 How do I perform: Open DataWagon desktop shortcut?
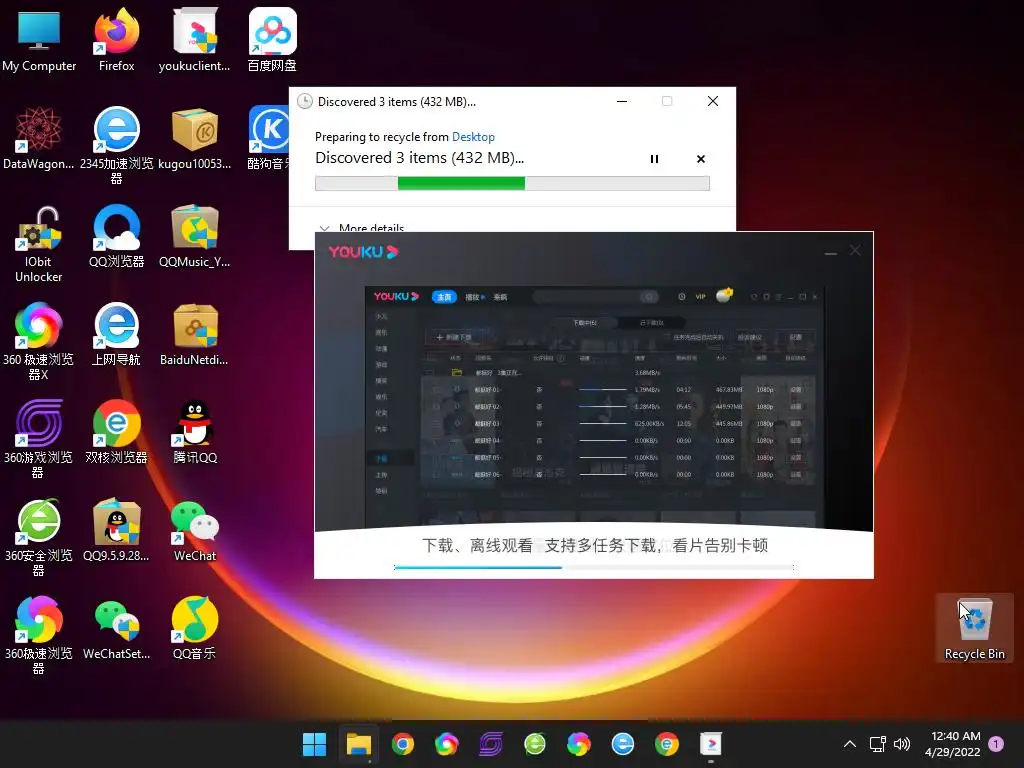(39, 138)
